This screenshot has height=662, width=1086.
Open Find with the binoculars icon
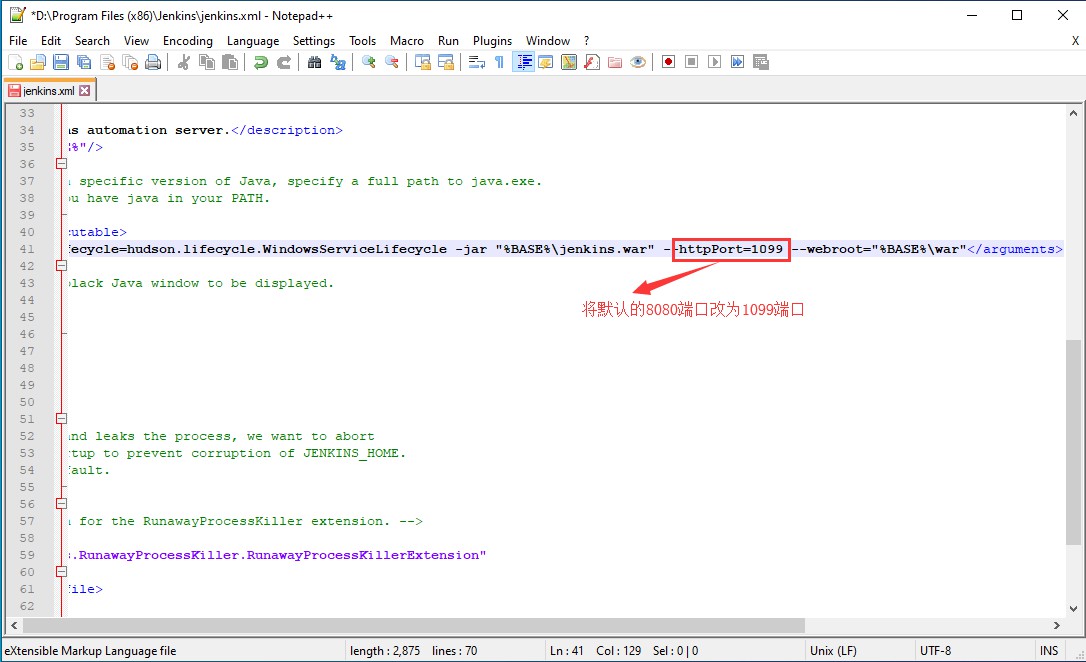tap(314, 62)
